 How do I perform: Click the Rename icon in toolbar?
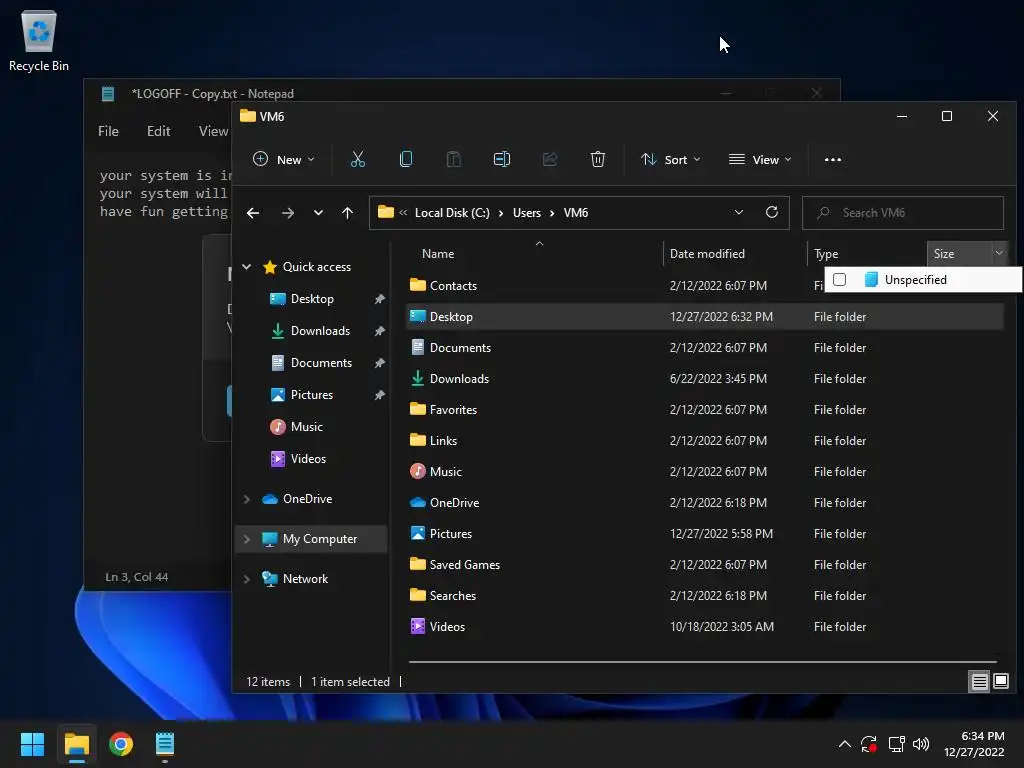click(x=502, y=159)
